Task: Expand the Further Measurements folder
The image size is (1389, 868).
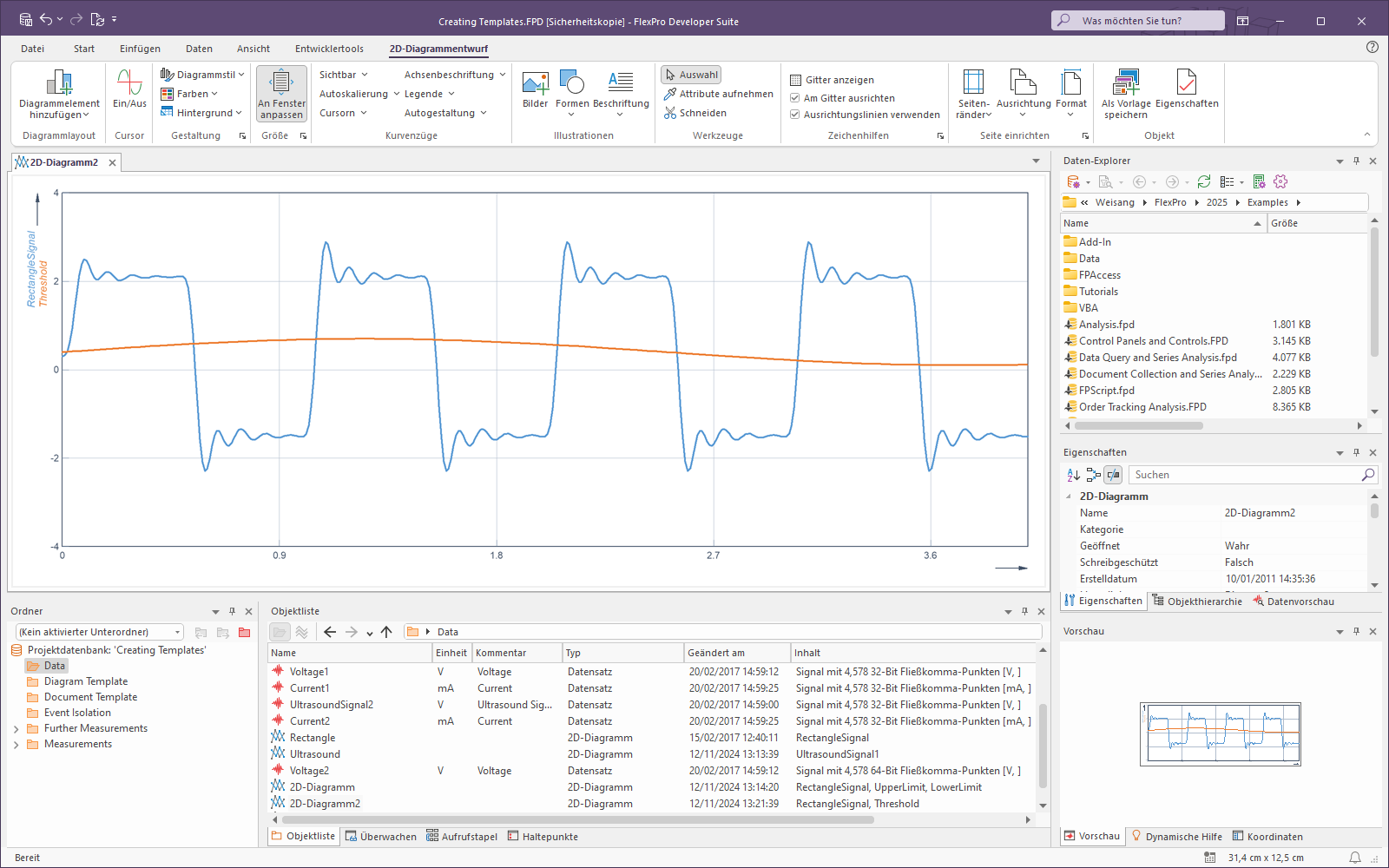Action: [x=16, y=729]
